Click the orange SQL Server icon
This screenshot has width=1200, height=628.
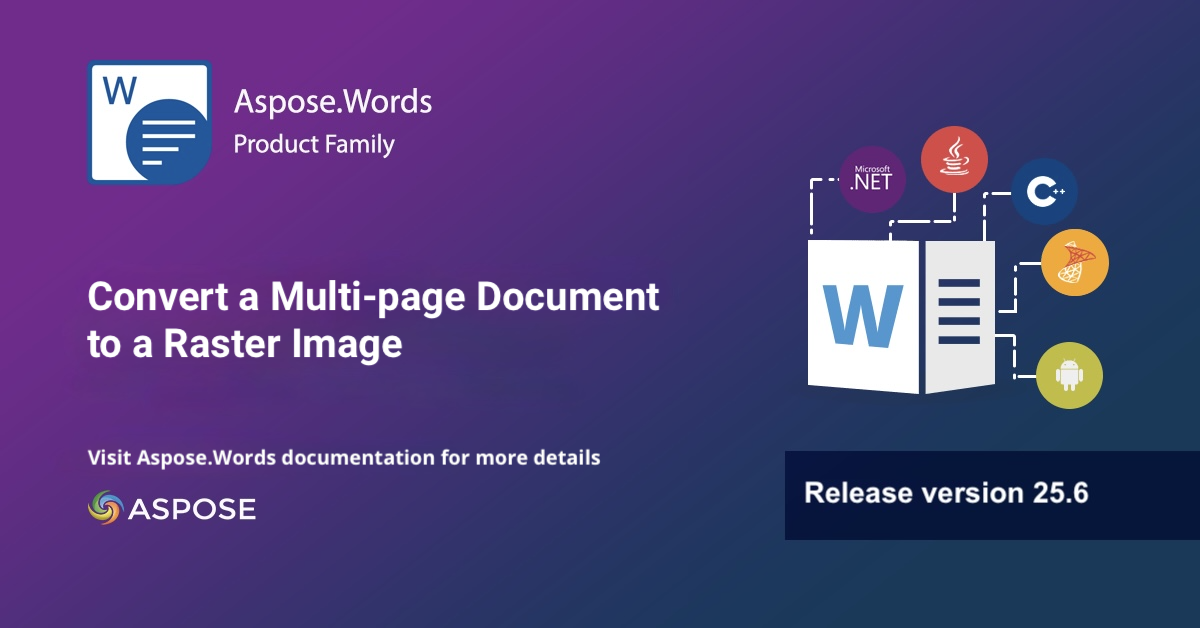tap(1074, 262)
